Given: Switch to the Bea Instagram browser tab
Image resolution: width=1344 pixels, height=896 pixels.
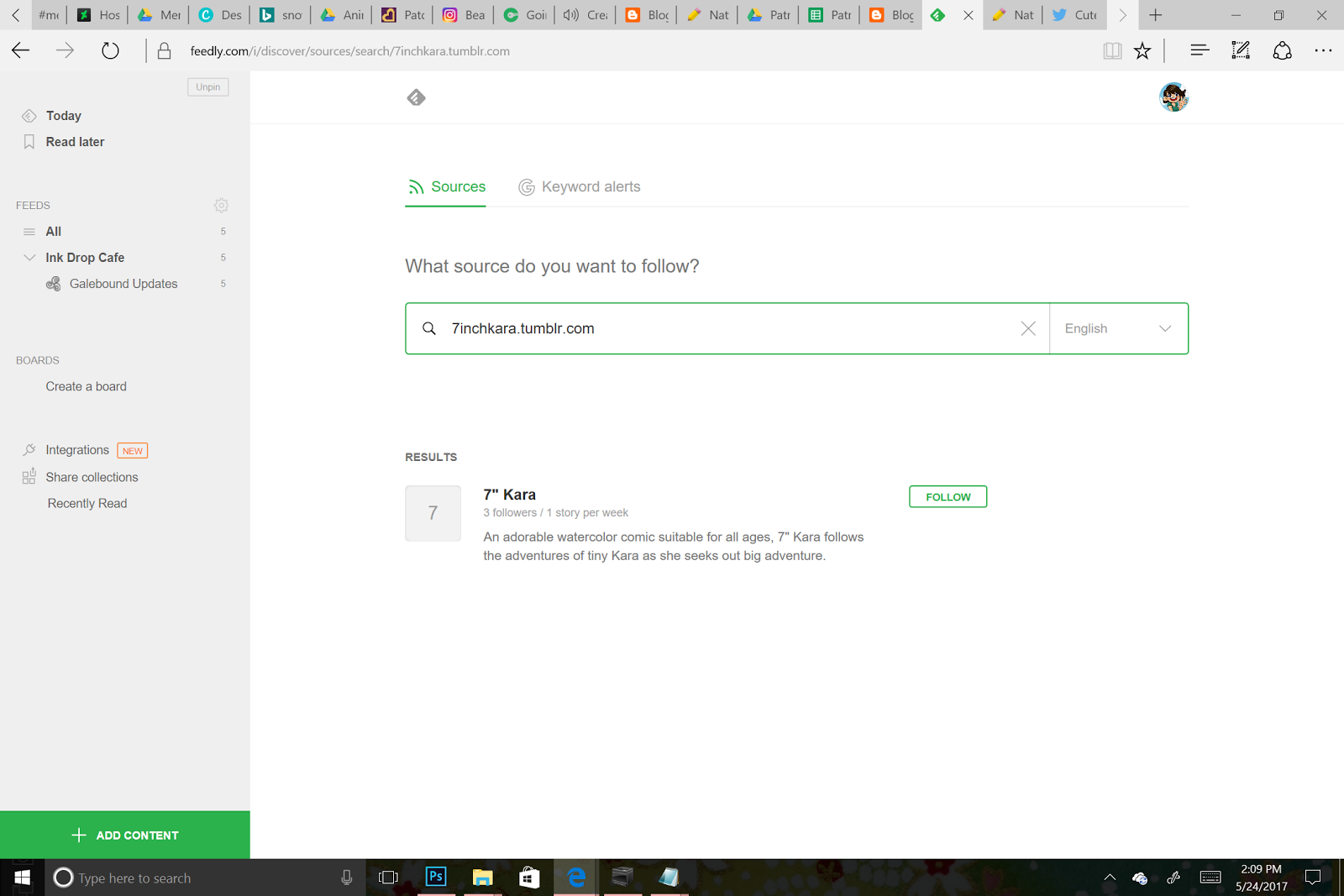Looking at the screenshot, I should coord(464,15).
